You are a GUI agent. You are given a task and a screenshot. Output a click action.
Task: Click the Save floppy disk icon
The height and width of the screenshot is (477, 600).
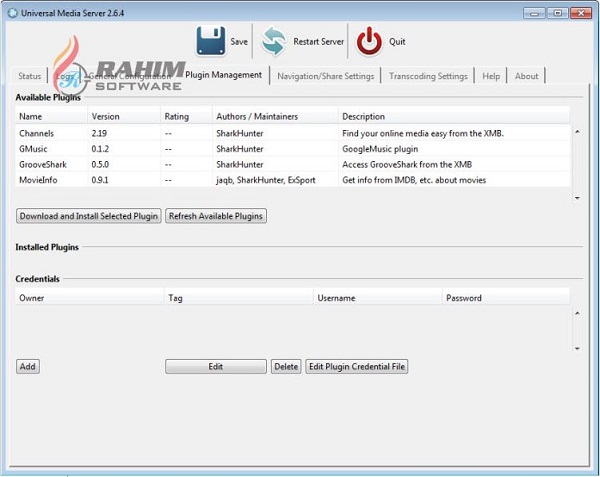(211, 42)
